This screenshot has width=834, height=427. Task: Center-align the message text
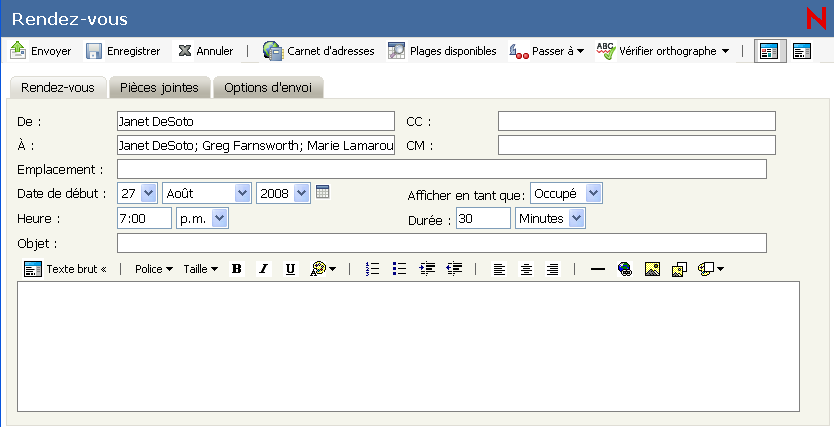(x=526, y=269)
